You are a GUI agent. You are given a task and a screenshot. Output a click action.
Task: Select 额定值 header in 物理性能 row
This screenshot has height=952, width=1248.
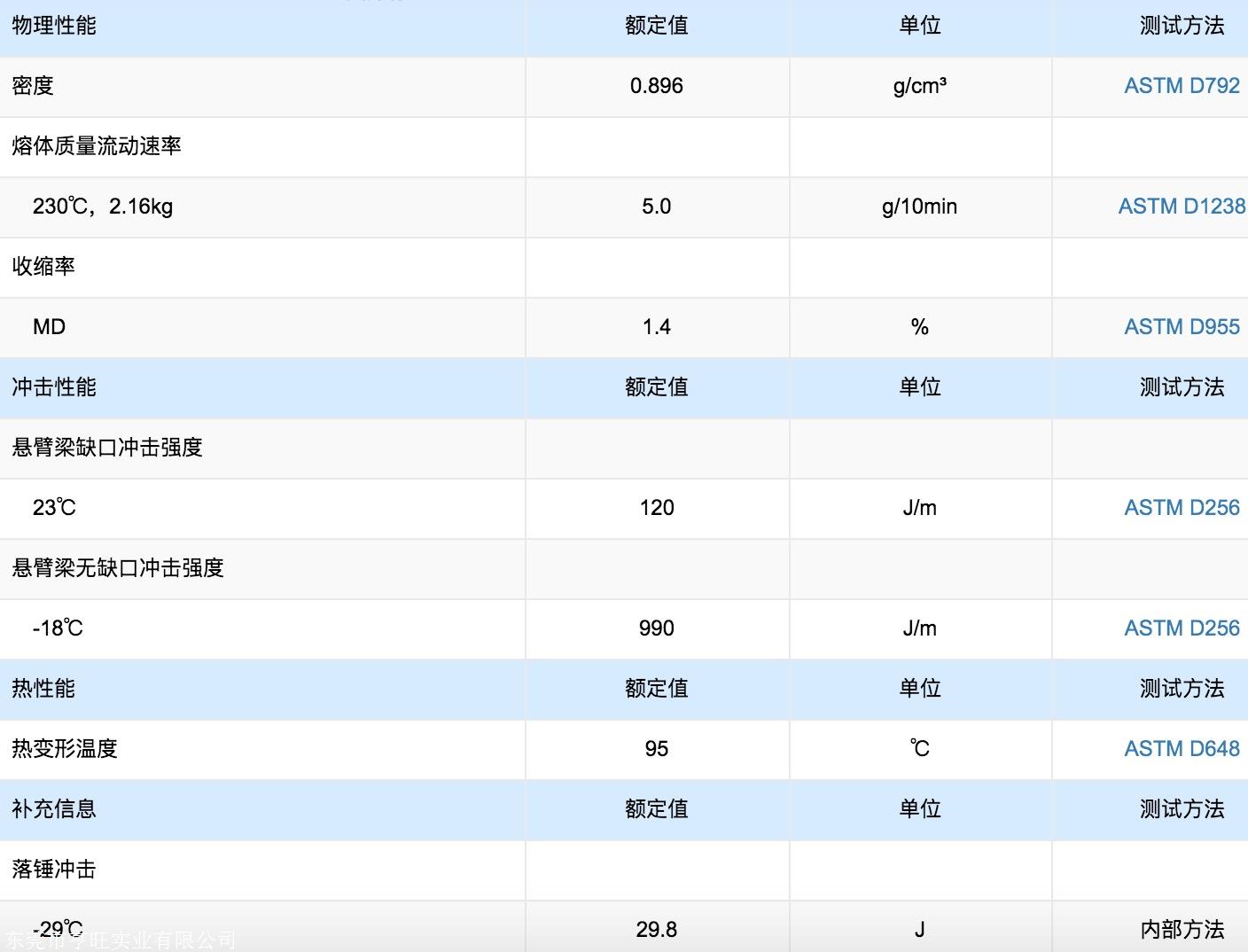pos(657,26)
